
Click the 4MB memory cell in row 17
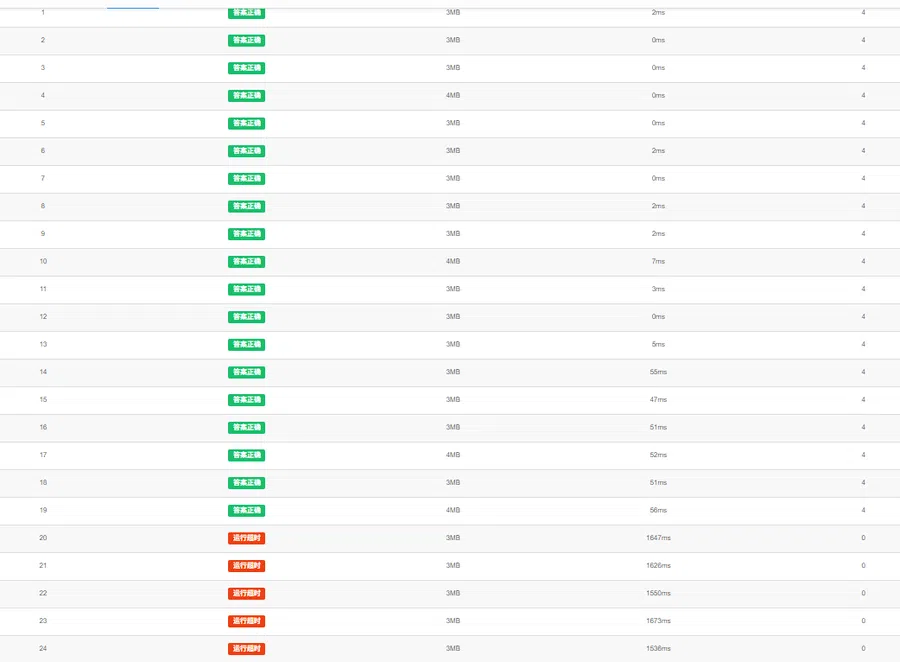(453, 455)
